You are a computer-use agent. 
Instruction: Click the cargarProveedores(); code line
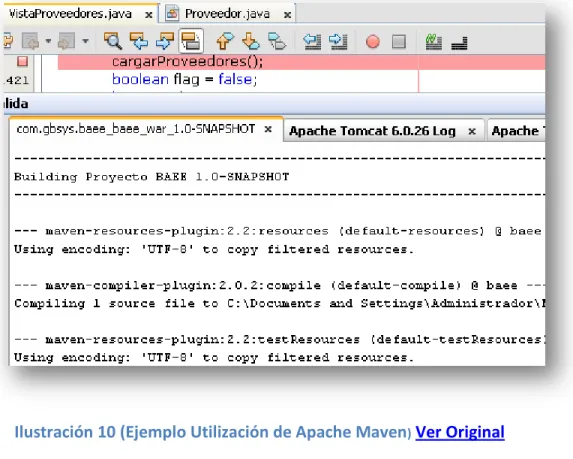coord(187,61)
